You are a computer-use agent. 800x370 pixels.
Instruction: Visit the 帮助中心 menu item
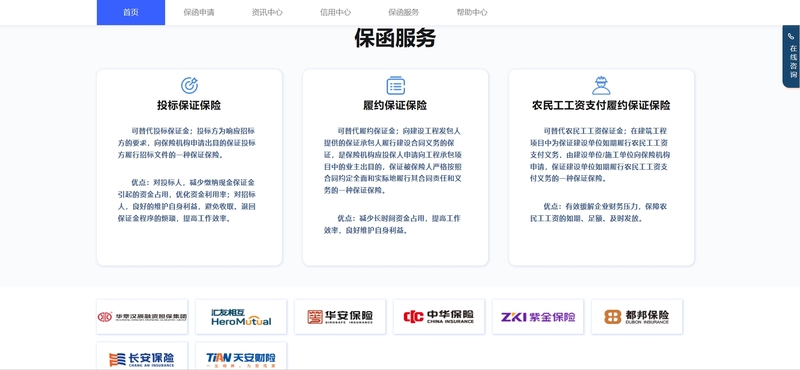point(472,12)
